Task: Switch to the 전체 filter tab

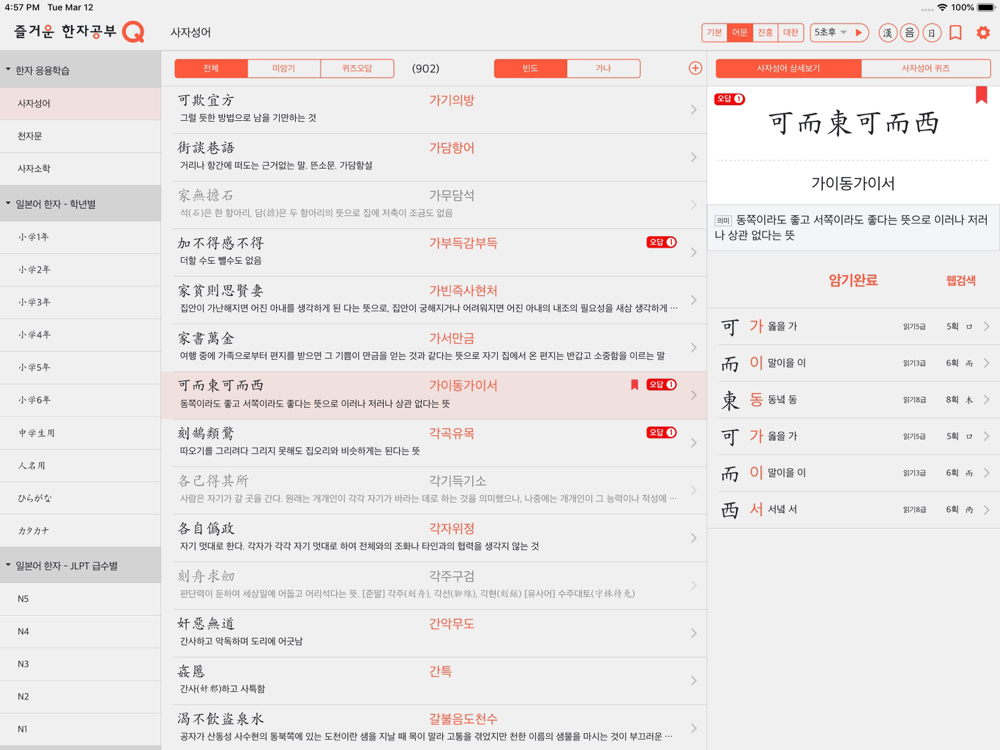Action: click(211, 68)
